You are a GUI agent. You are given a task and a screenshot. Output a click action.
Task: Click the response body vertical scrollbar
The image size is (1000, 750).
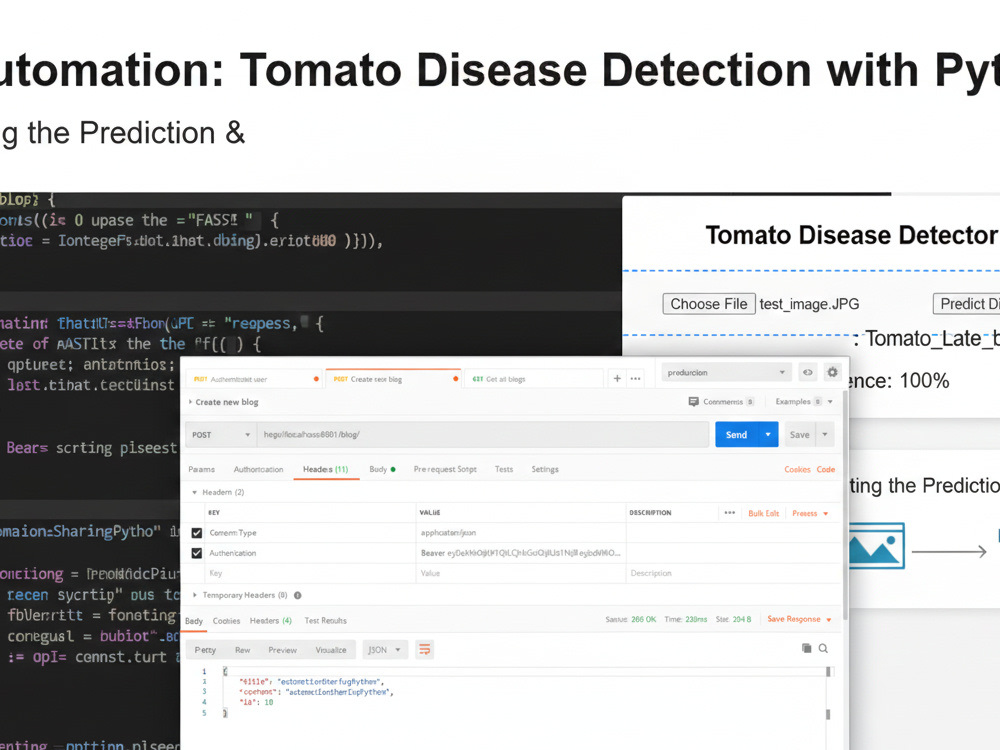point(828,693)
